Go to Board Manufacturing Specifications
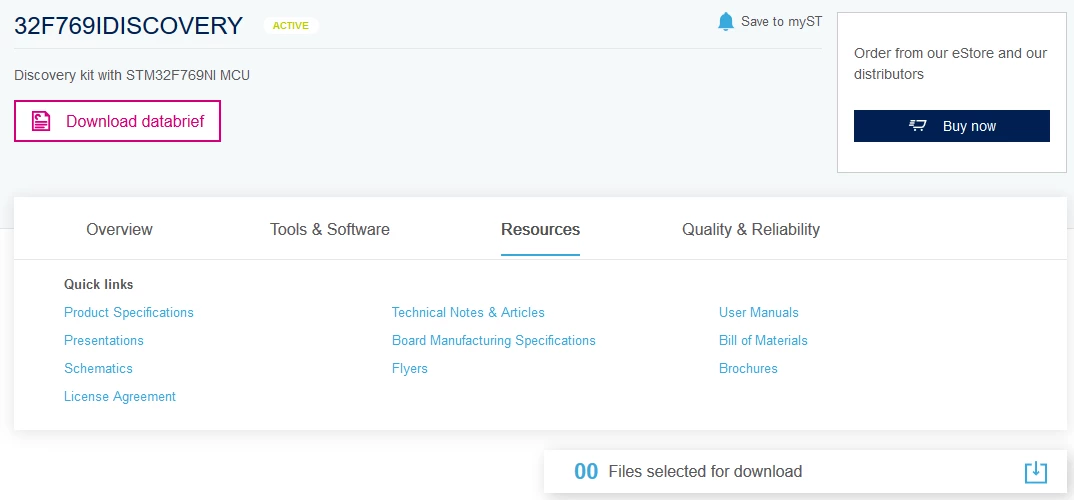 click(494, 340)
